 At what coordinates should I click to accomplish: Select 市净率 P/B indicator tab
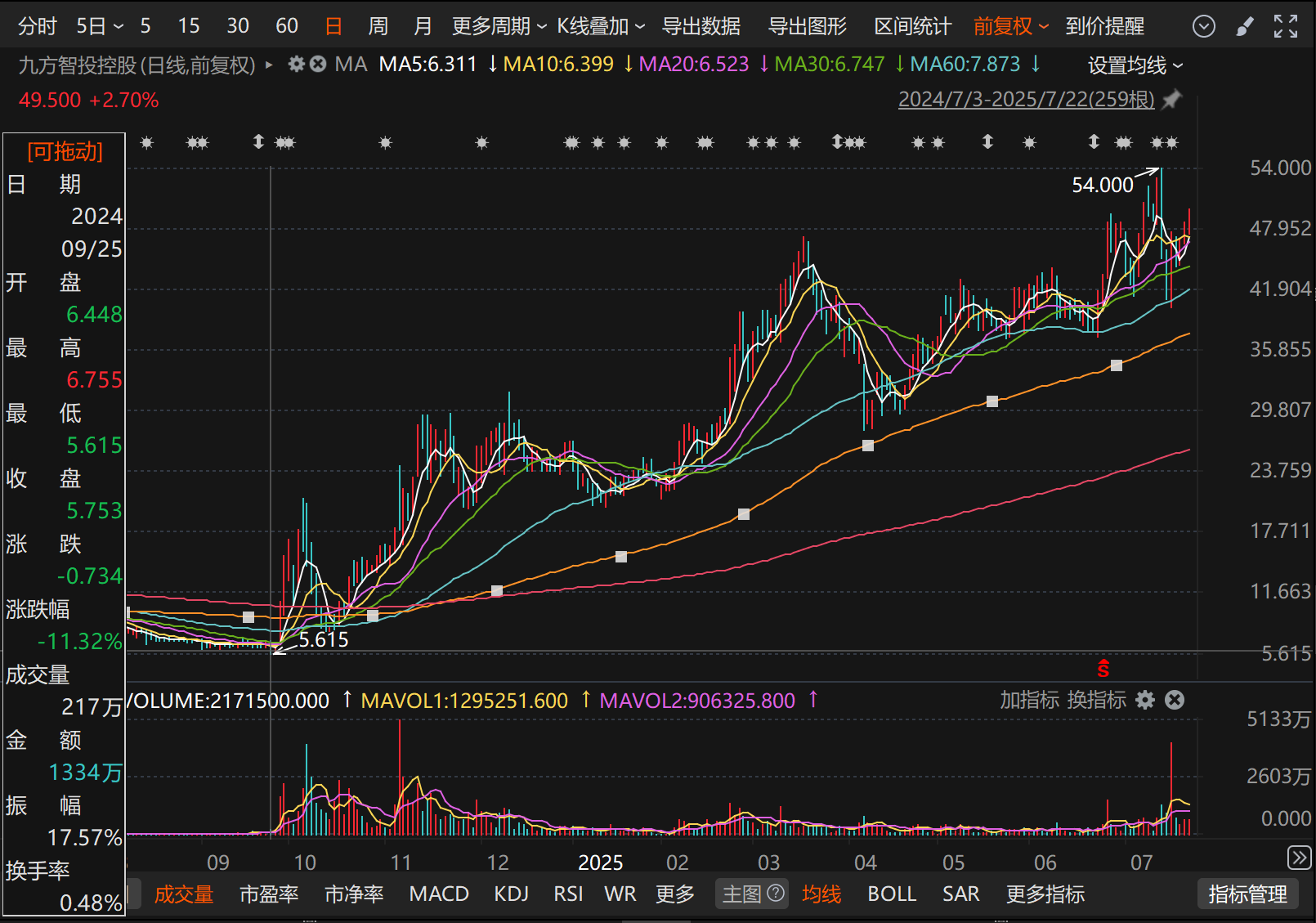pyautogui.click(x=354, y=894)
